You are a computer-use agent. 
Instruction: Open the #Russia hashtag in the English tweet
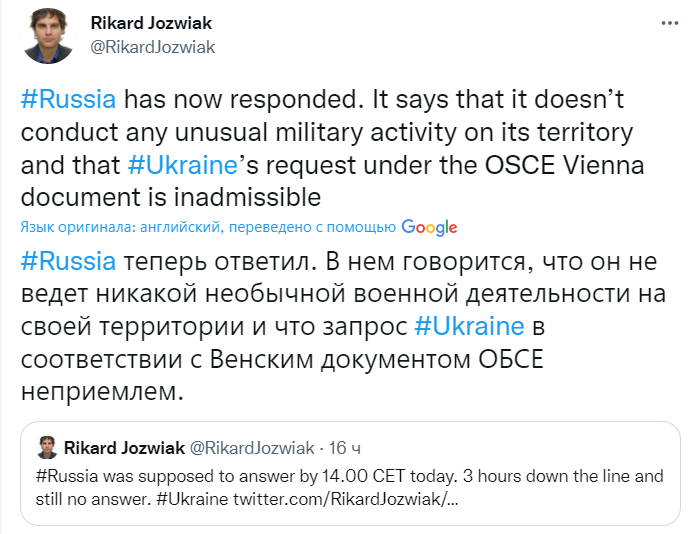[68, 99]
